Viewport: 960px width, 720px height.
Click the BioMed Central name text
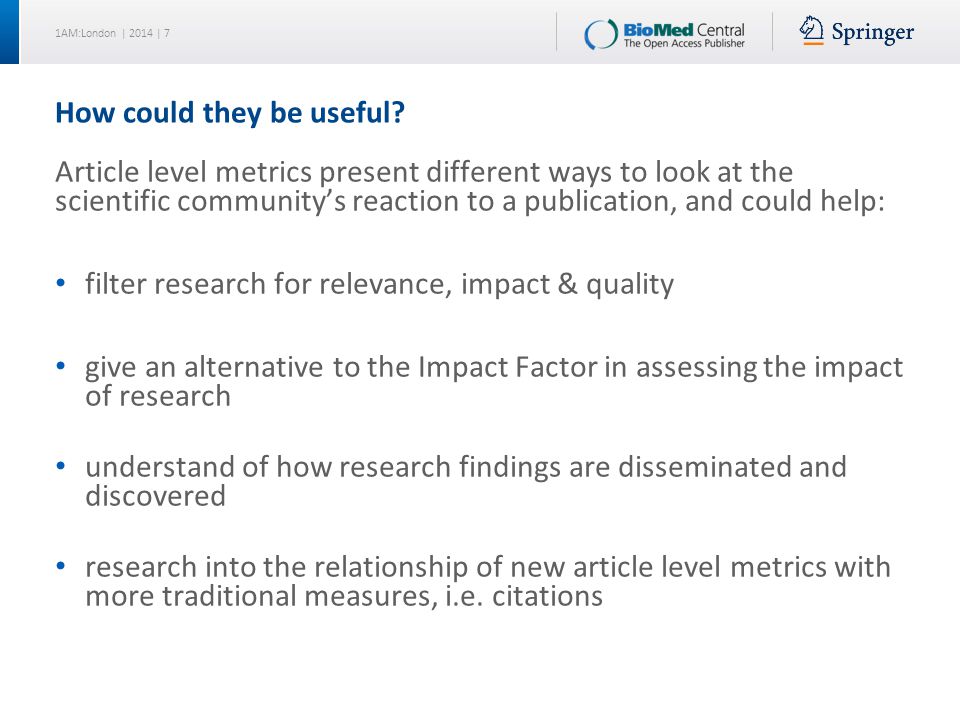[683, 29]
